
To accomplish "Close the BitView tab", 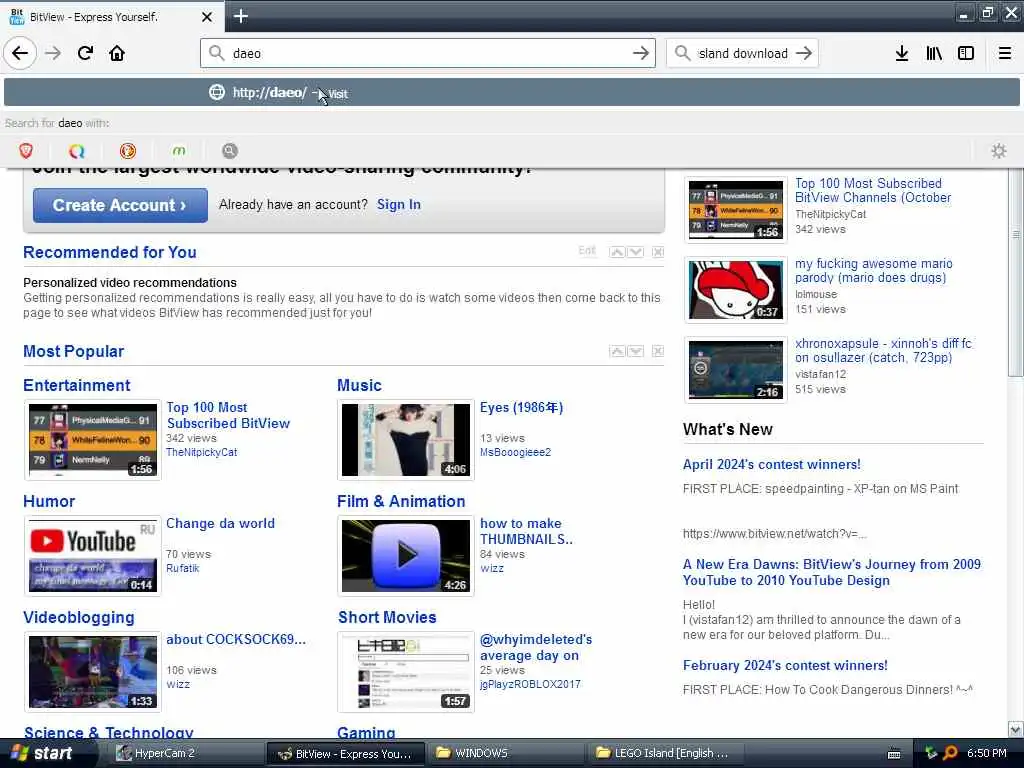I will click(206, 17).
